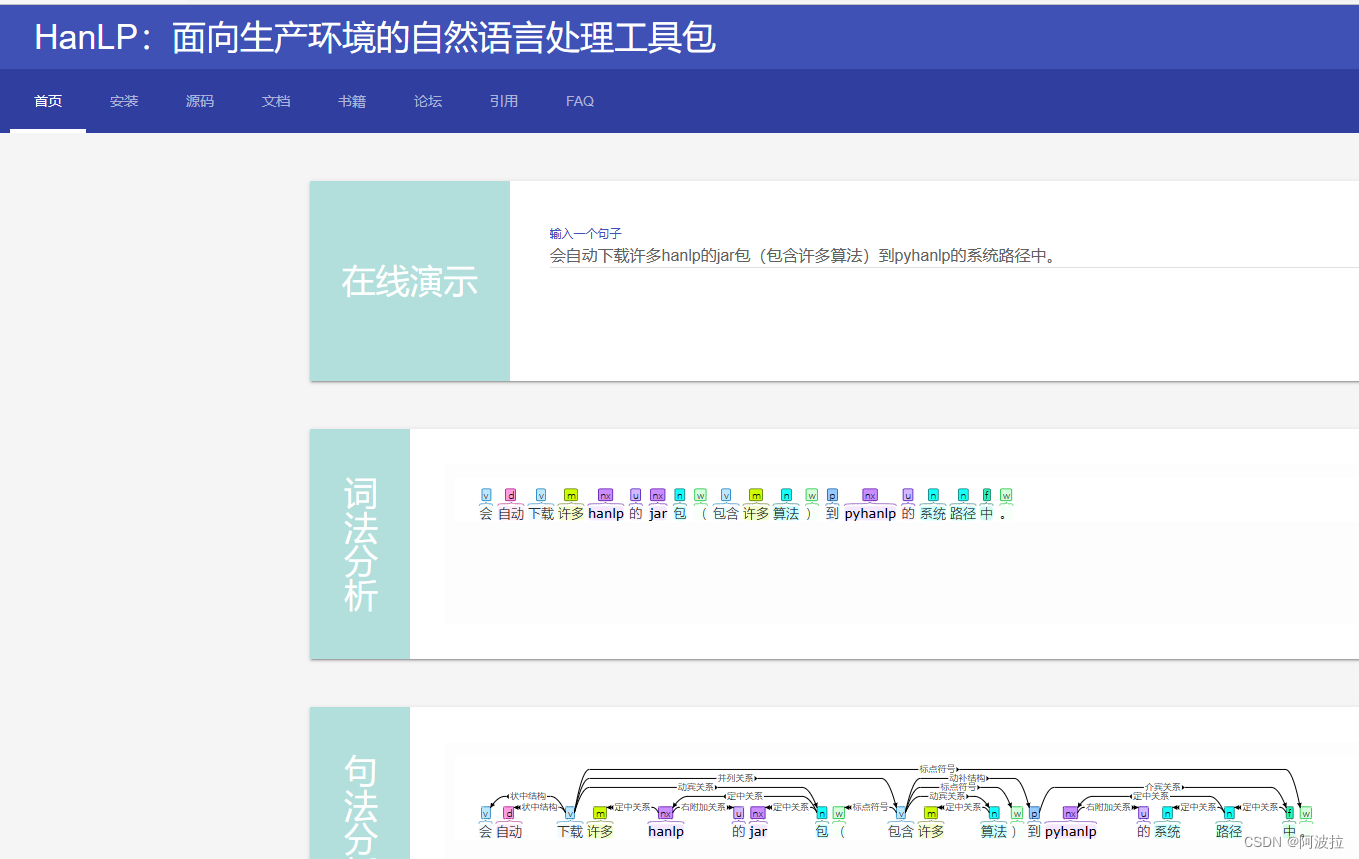Click the d tag above 自动 in 句法分析
Image resolution: width=1359 pixels, height=859 pixels.
coord(508,813)
